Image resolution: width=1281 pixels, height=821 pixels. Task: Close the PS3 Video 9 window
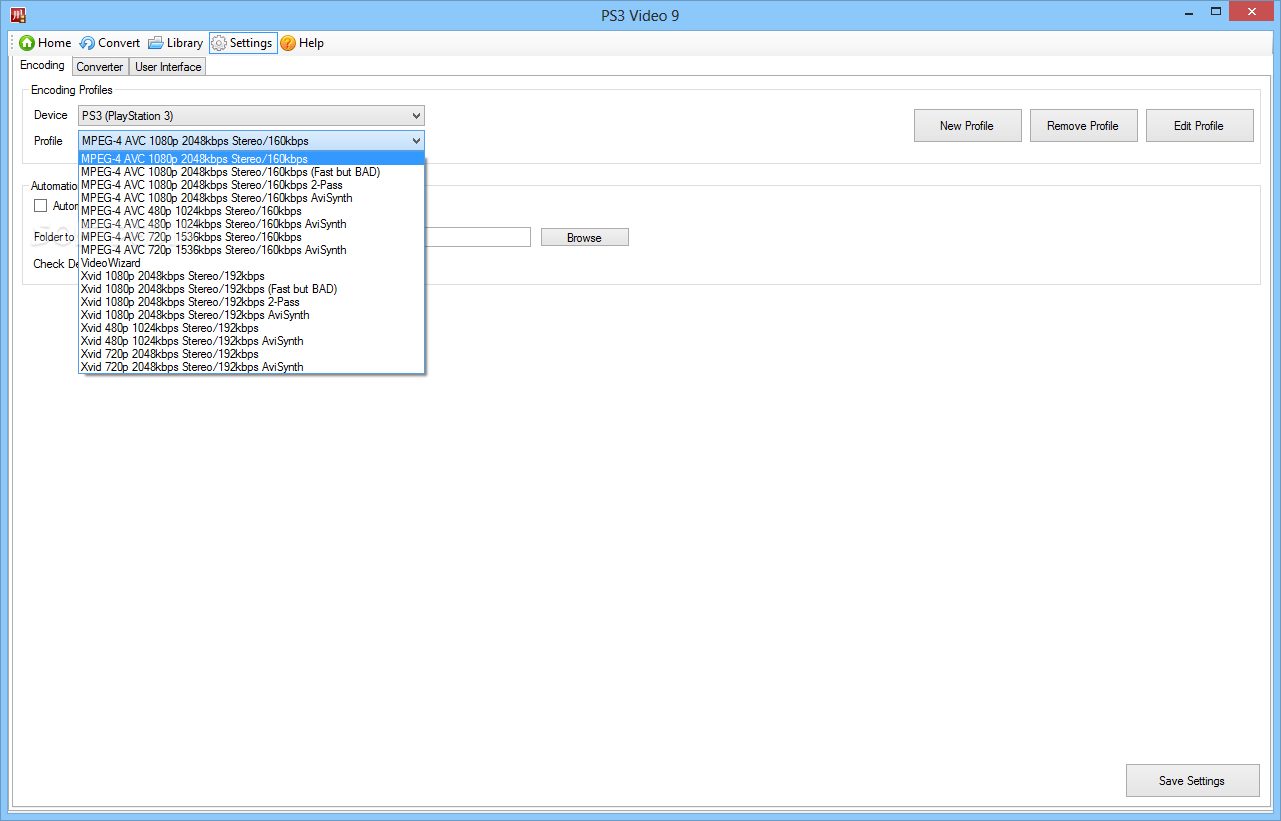click(x=1253, y=12)
